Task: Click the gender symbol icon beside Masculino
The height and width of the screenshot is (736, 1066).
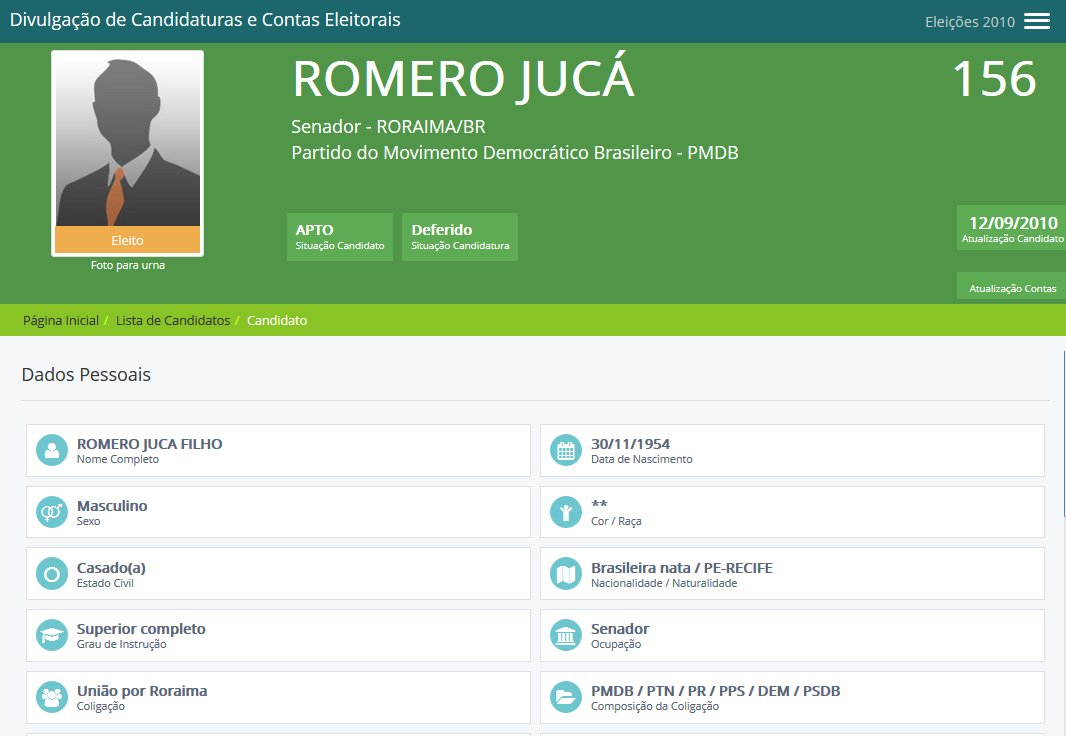Action: (52, 512)
